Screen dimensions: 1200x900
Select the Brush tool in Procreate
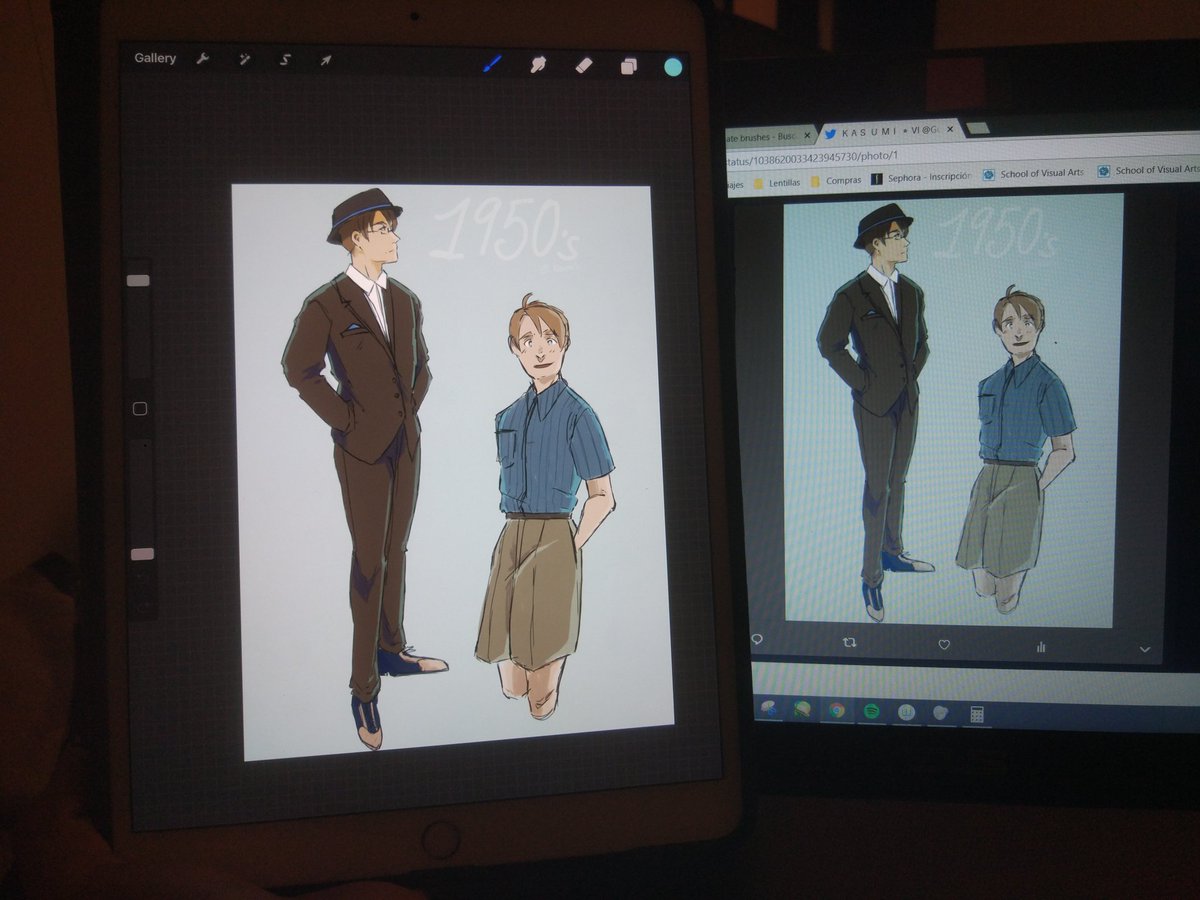[x=492, y=64]
